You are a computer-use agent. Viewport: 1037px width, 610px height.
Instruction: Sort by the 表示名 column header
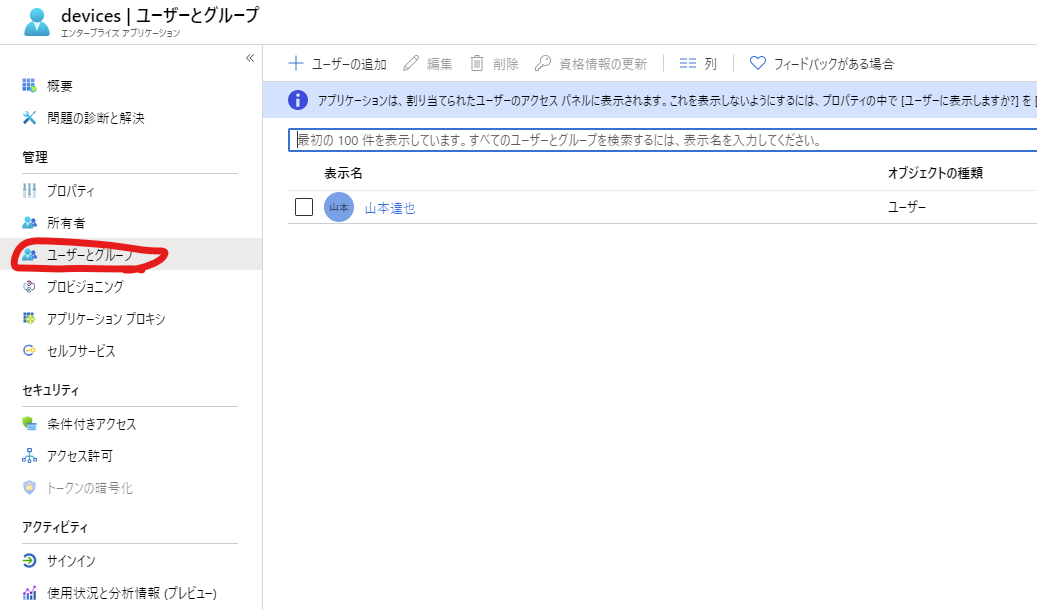[x=343, y=173]
